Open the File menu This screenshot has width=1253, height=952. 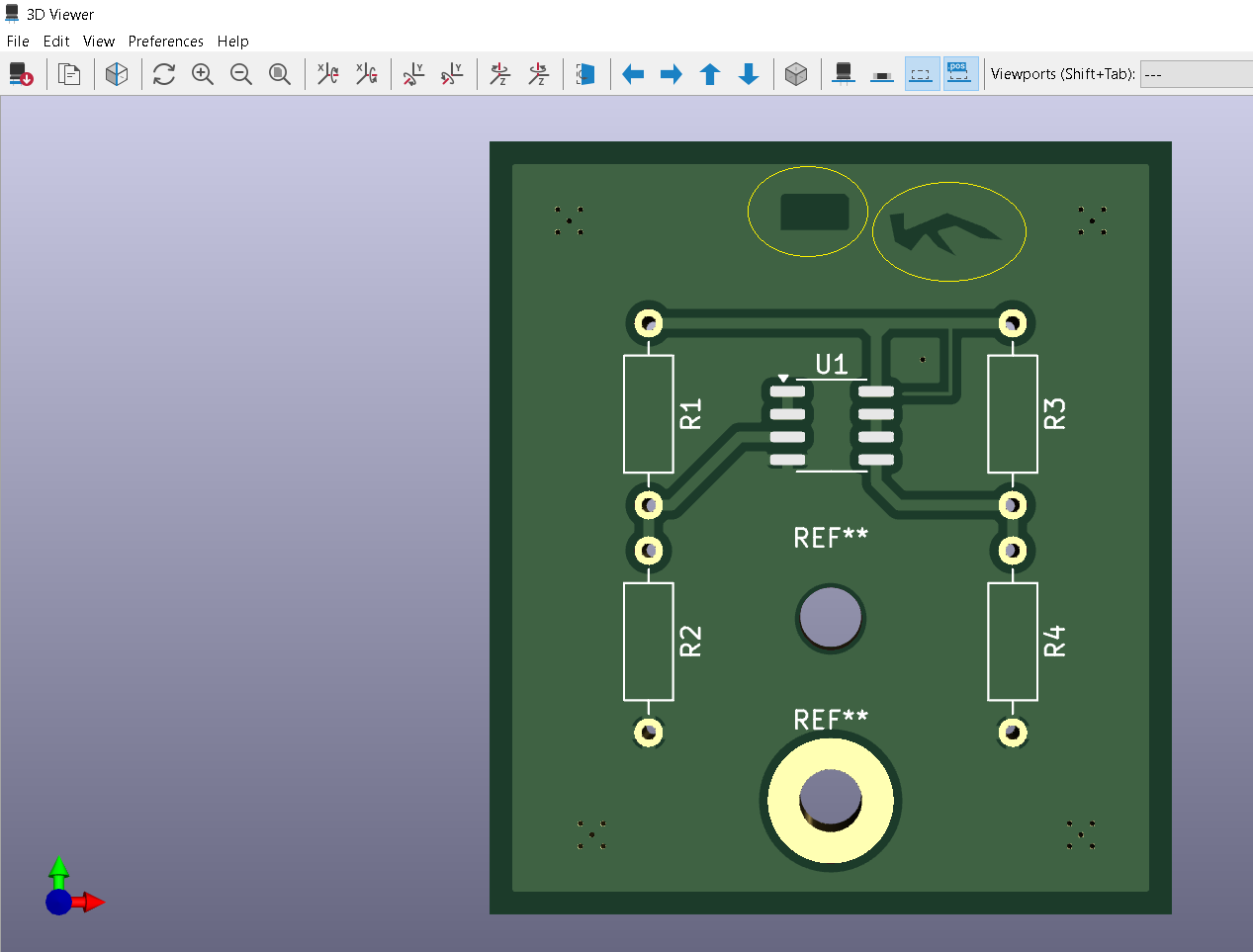pos(18,42)
